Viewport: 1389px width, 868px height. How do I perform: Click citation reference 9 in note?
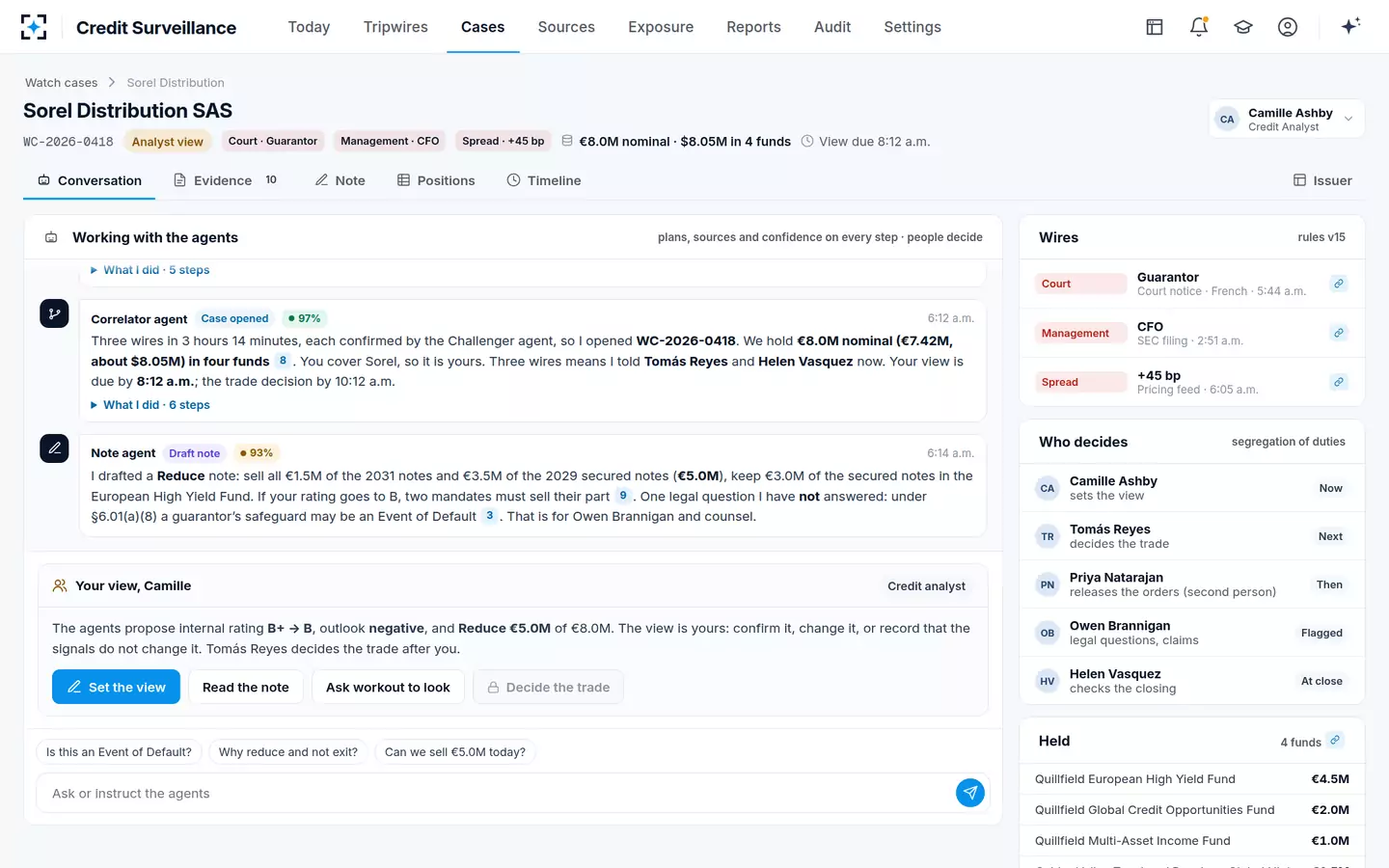tap(623, 496)
